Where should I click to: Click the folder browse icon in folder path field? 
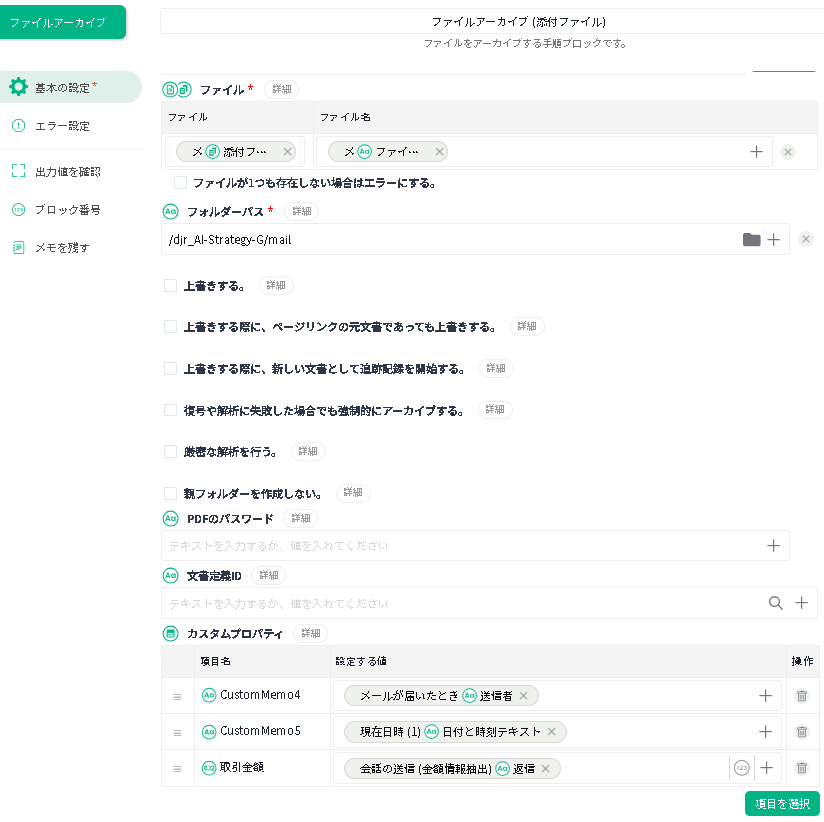point(751,240)
